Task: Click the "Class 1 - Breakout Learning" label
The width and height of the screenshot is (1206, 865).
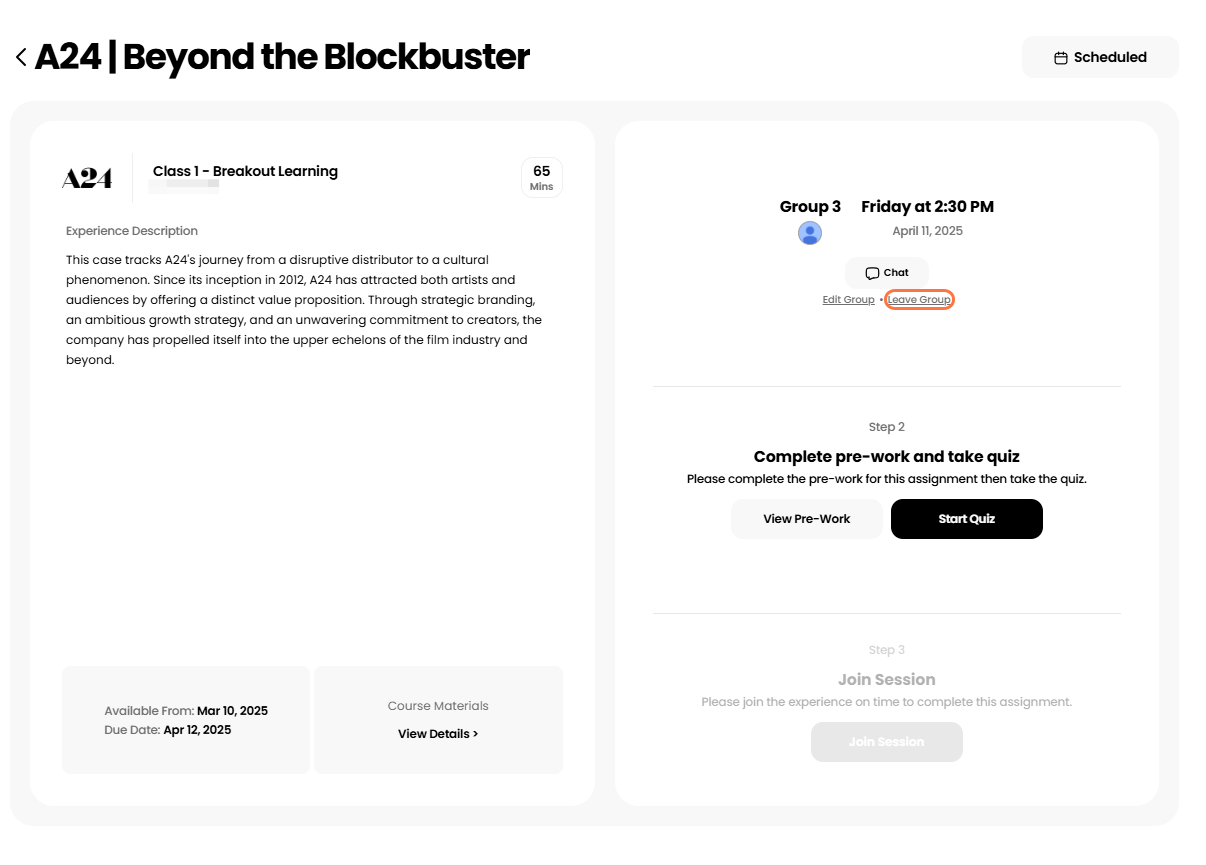Action: coord(245,171)
